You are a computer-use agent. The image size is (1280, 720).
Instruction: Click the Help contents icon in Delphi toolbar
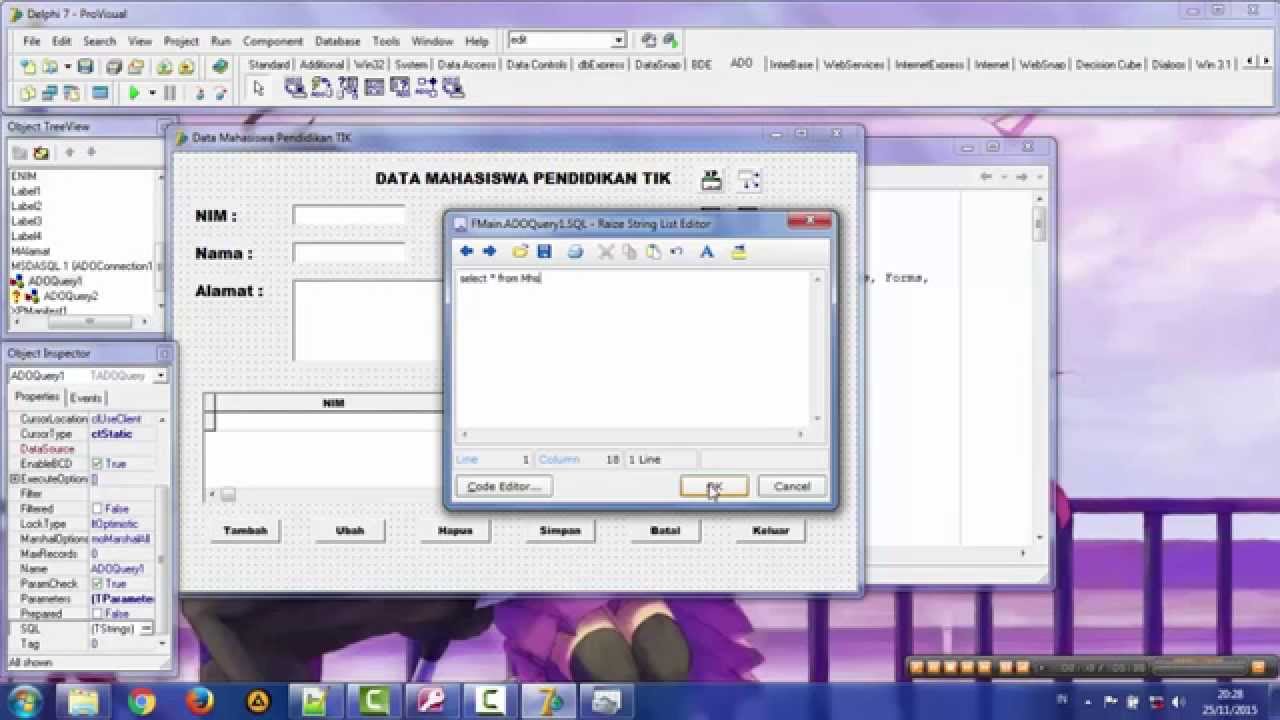[x=220, y=66]
